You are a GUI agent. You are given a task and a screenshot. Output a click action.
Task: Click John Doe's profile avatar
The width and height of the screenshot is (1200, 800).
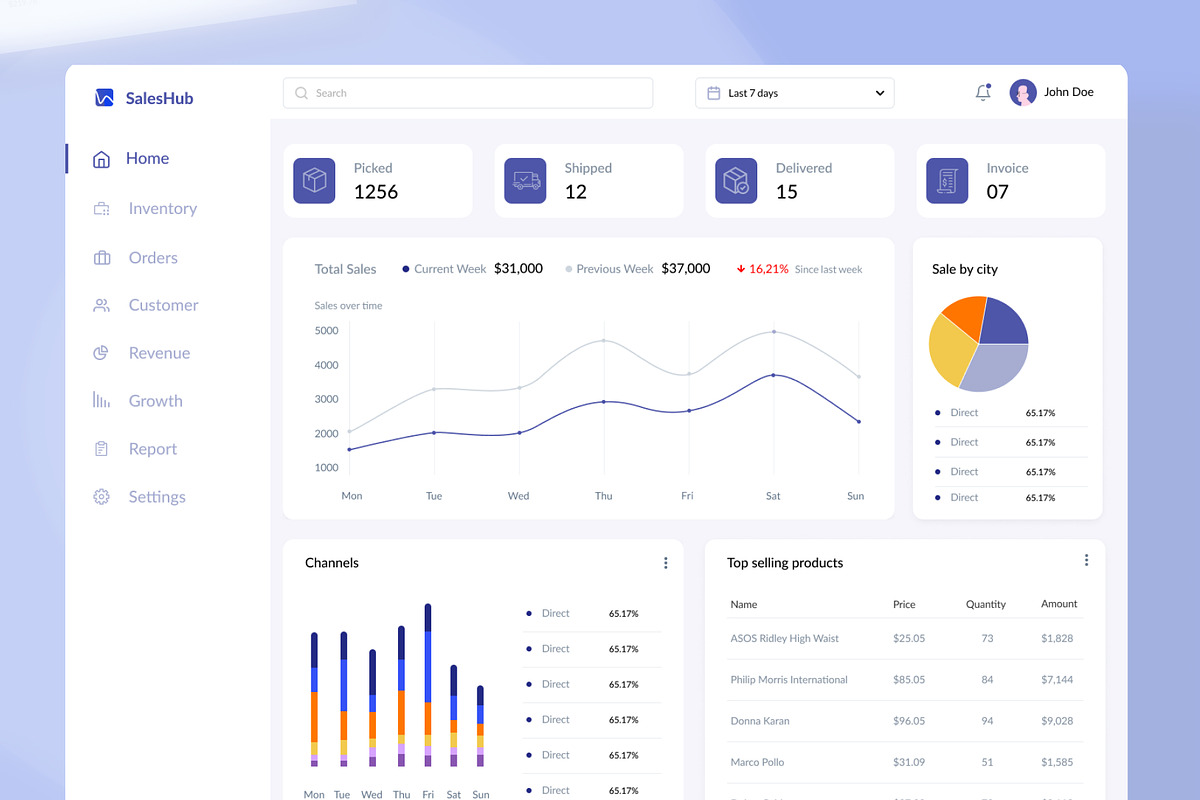[1023, 93]
